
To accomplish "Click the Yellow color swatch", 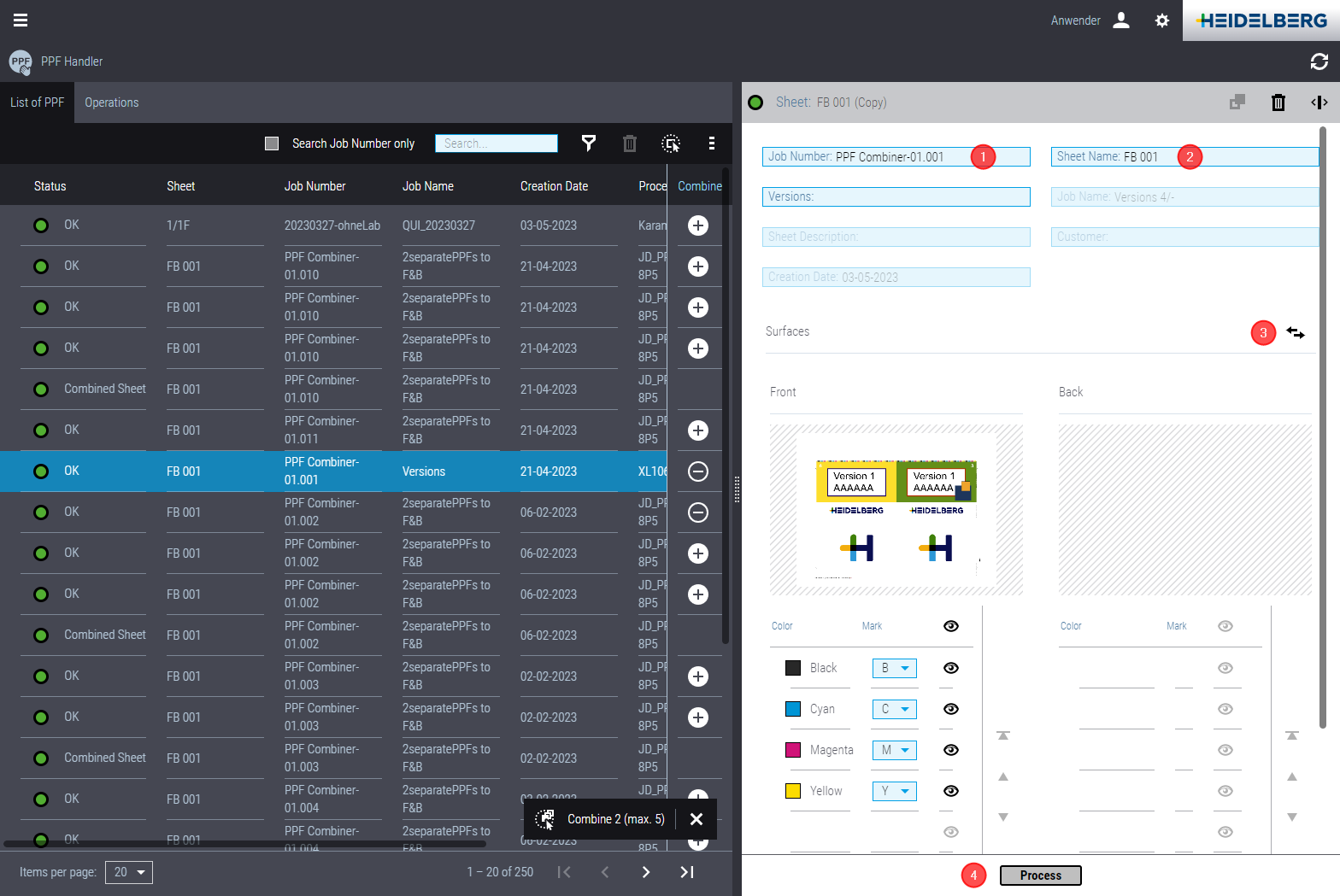I will (x=792, y=791).
